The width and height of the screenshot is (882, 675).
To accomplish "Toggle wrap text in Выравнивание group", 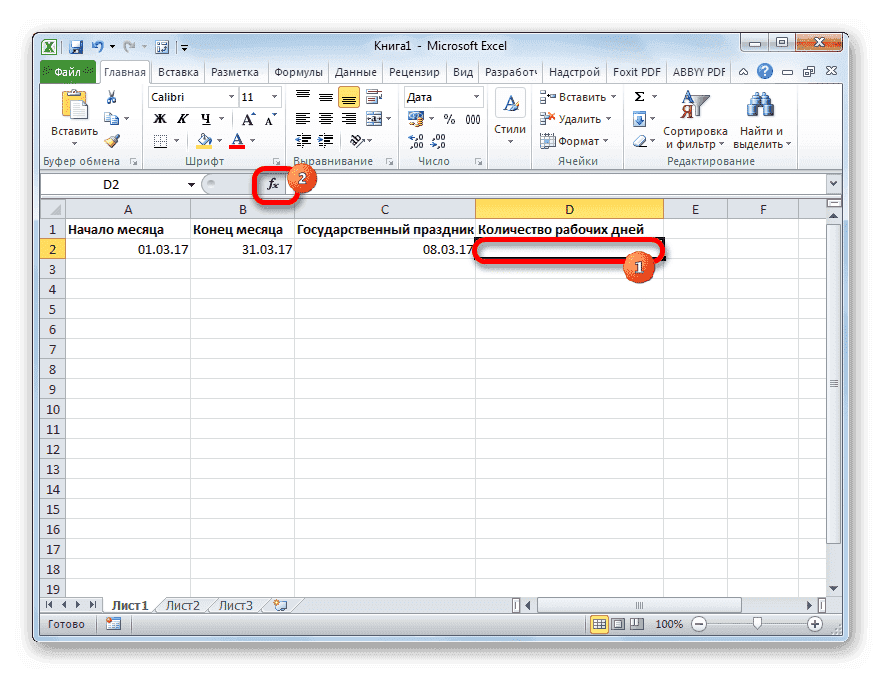I will coord(372,95).
